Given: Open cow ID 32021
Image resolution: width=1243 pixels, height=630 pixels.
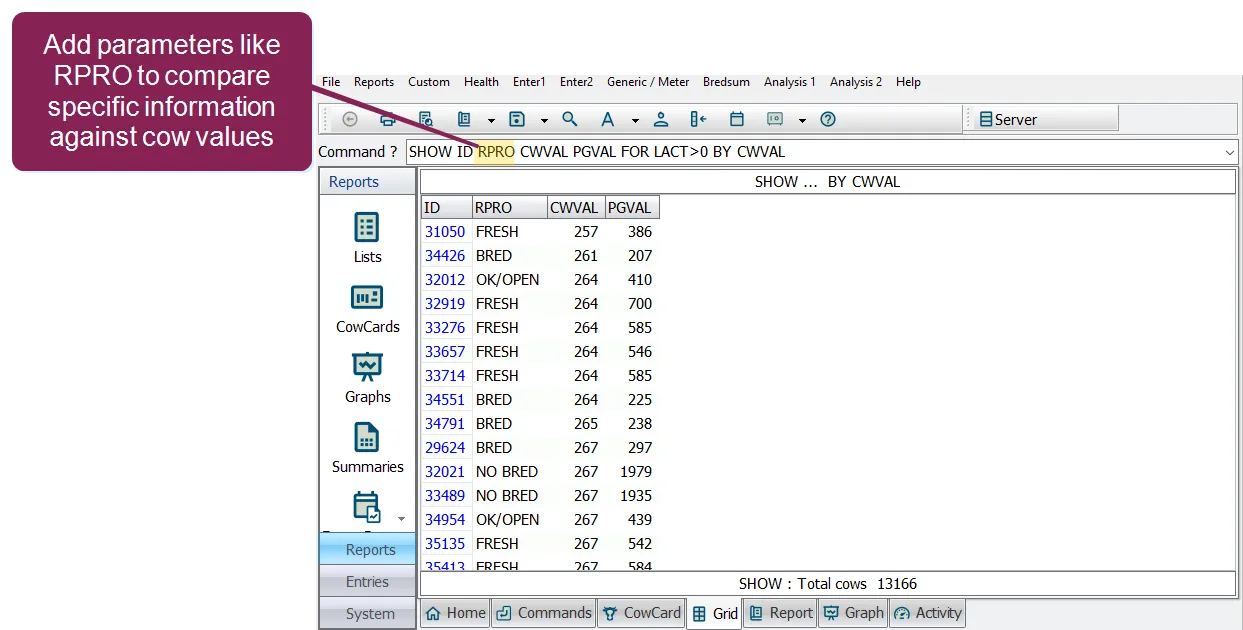Looking at the screenshot, I should pyautogui.click(x=445, y=471).
